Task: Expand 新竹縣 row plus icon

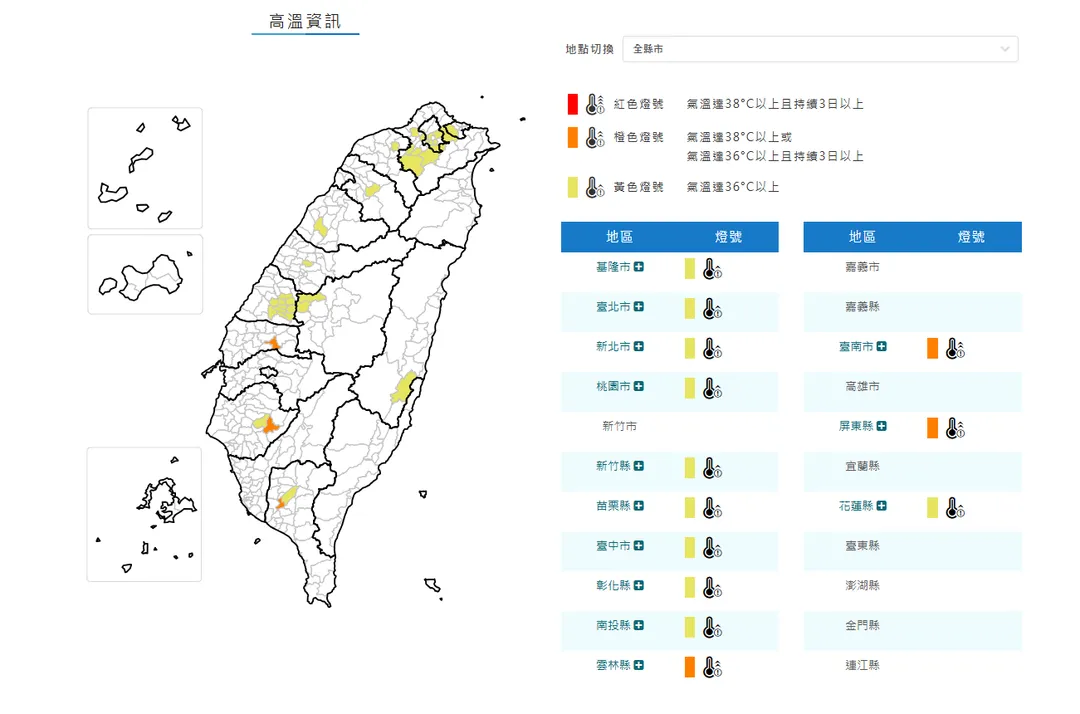Action: coord(638,466)
